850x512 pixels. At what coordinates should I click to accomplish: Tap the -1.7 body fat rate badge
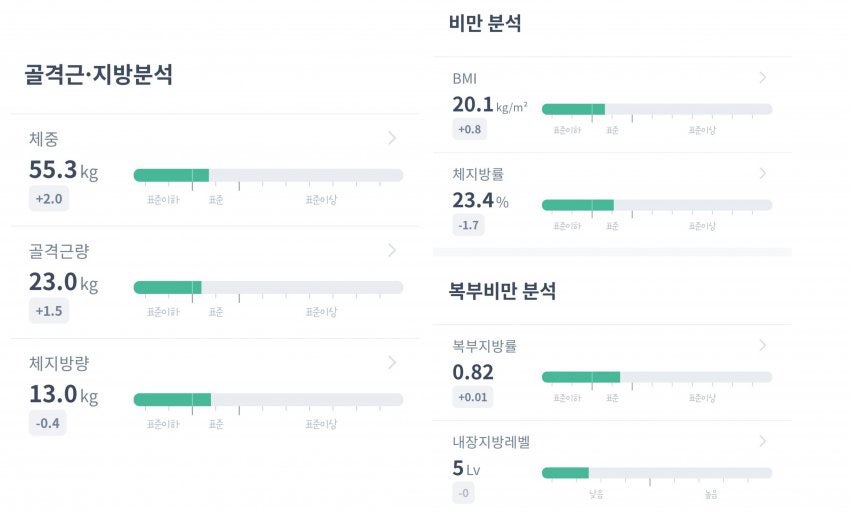coord(467,225)
